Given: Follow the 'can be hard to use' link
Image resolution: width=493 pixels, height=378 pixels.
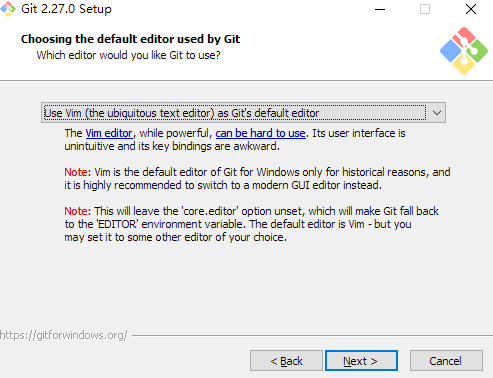Looking at the screenshot, I should coord(260,133).
